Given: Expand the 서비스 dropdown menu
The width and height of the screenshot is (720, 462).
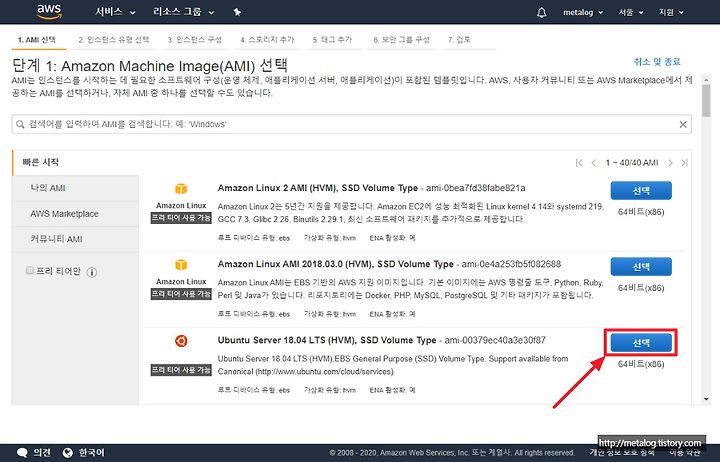Looking at the screenshot, I should click(115, 12).
